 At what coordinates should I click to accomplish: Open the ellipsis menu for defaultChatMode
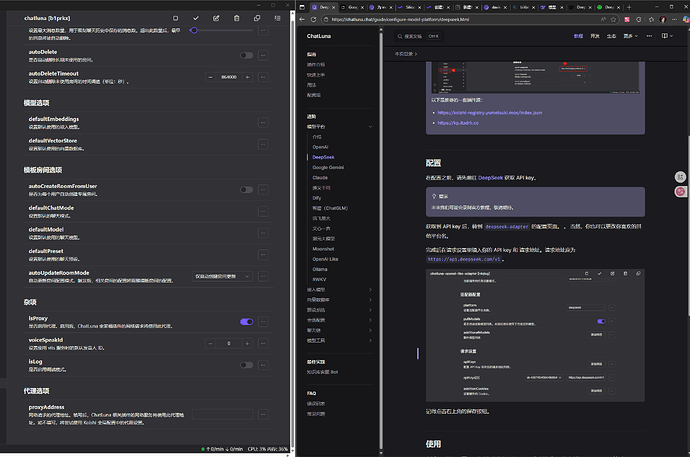click(263, 212)
